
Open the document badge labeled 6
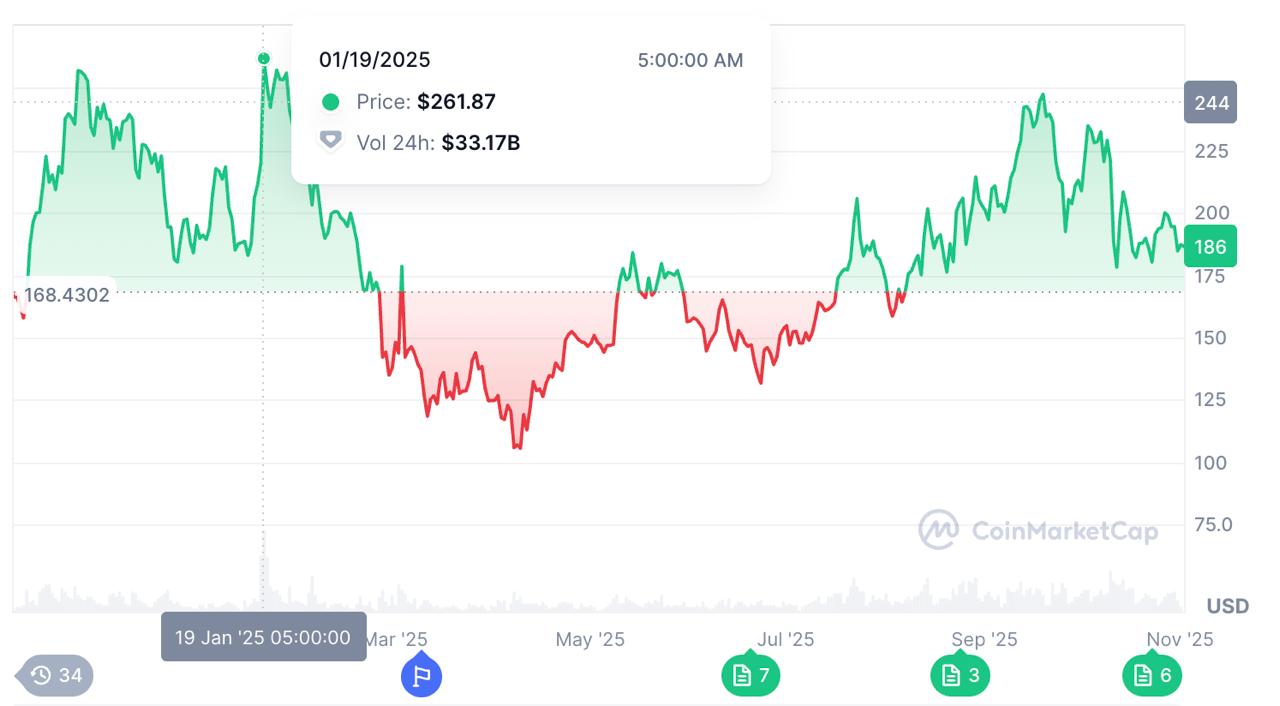1151,676
